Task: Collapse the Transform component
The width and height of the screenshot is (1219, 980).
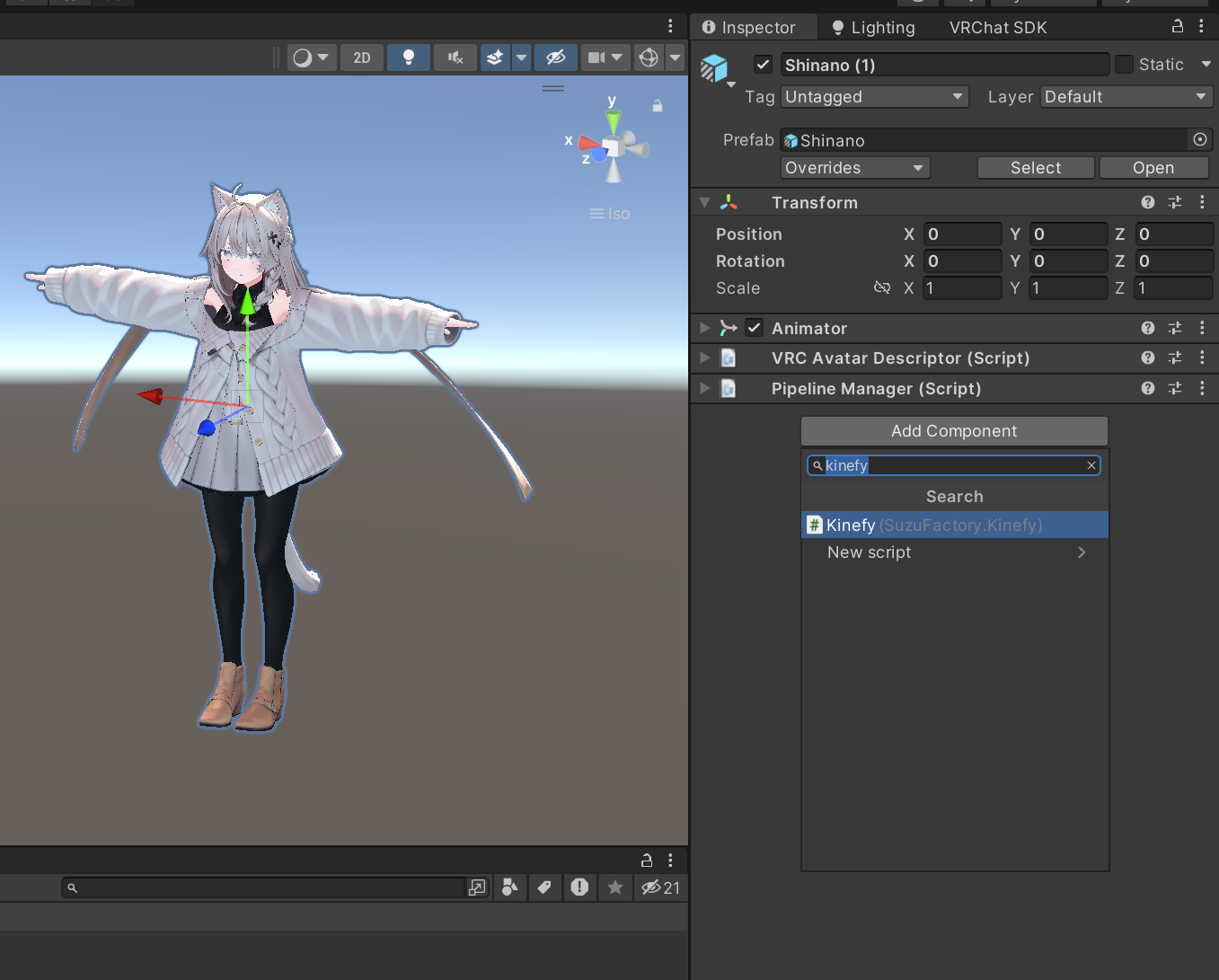Action: click(705, 202)
